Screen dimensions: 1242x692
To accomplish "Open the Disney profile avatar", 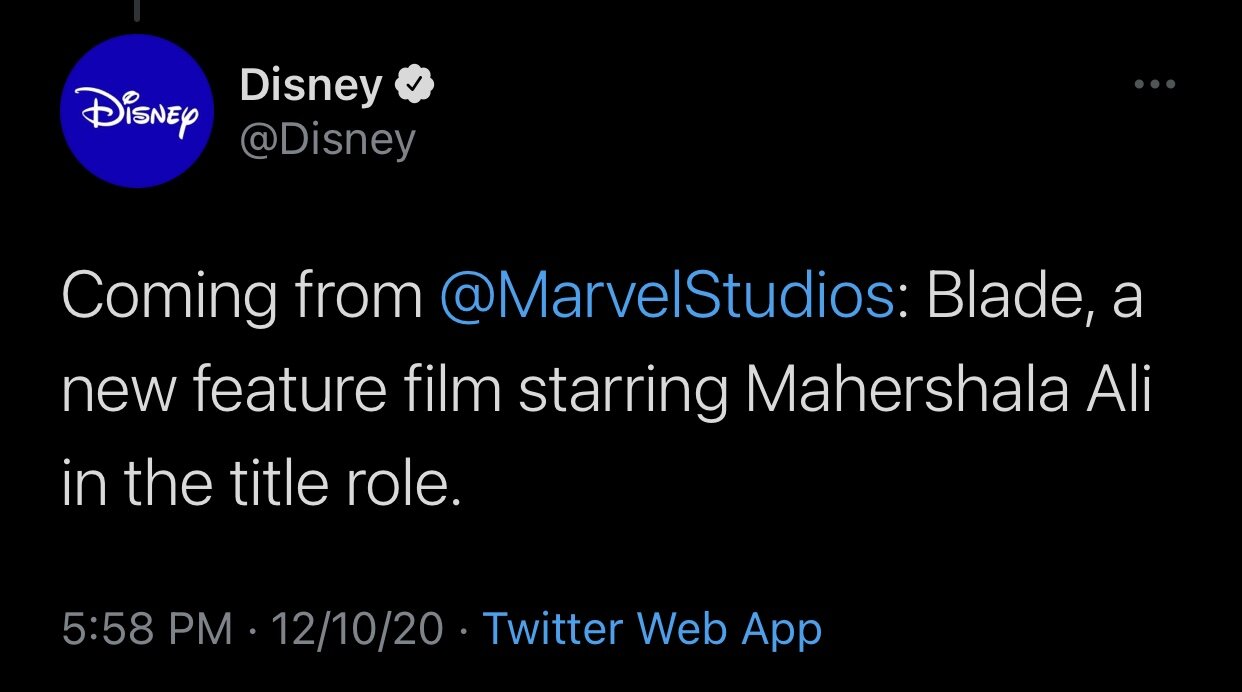I will click(x=136, y=111).
